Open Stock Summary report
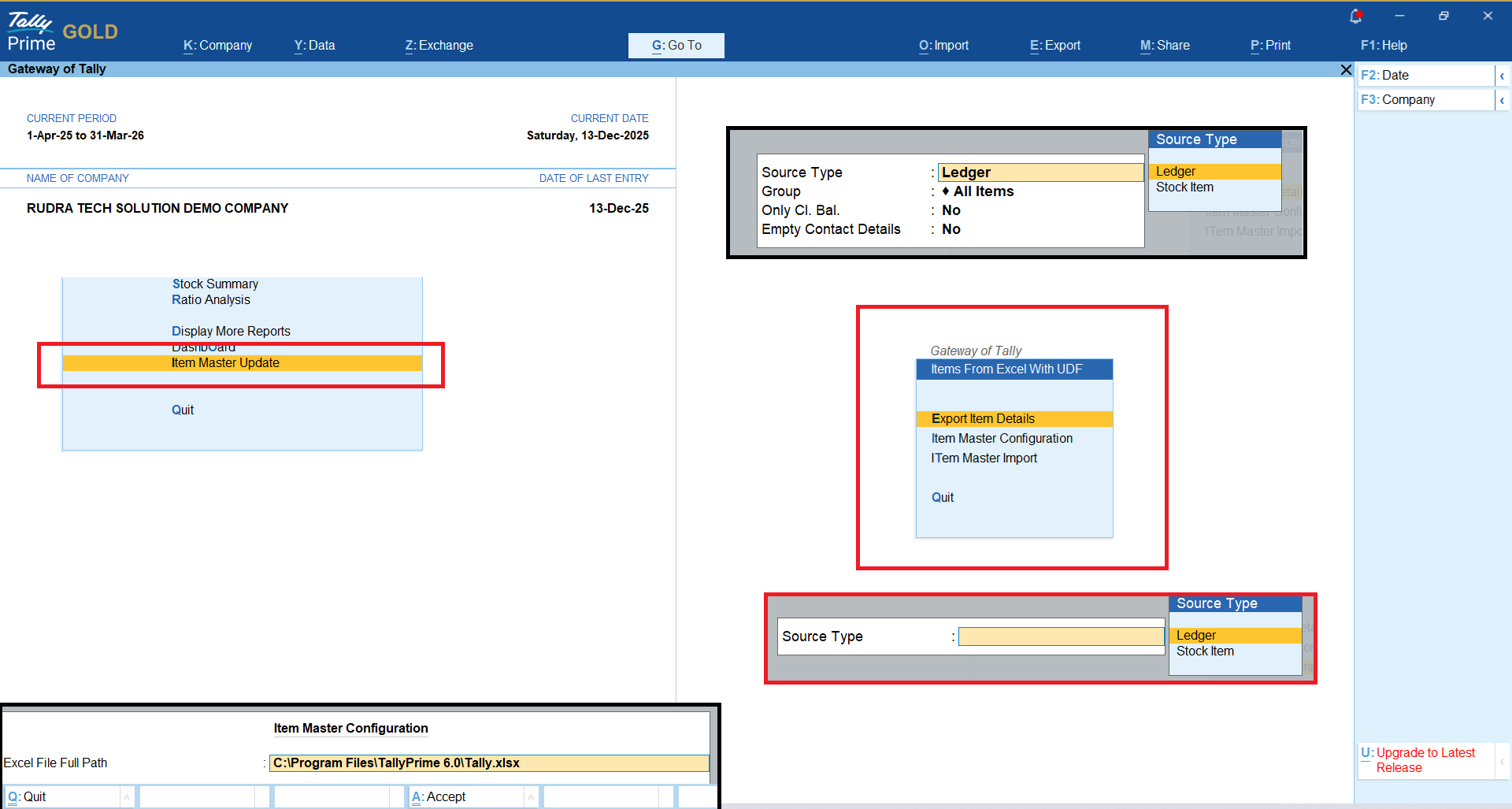 point(215,284)
